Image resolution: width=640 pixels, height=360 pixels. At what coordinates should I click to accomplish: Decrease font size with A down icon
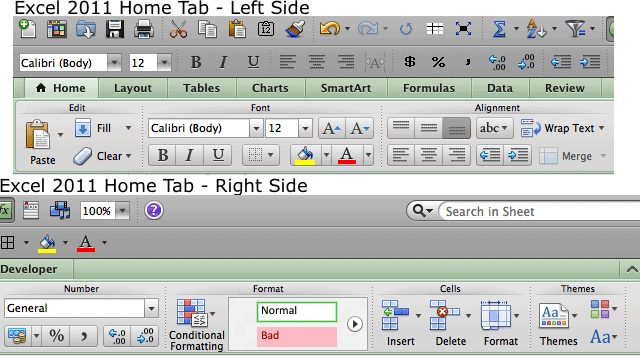[360, 129]
